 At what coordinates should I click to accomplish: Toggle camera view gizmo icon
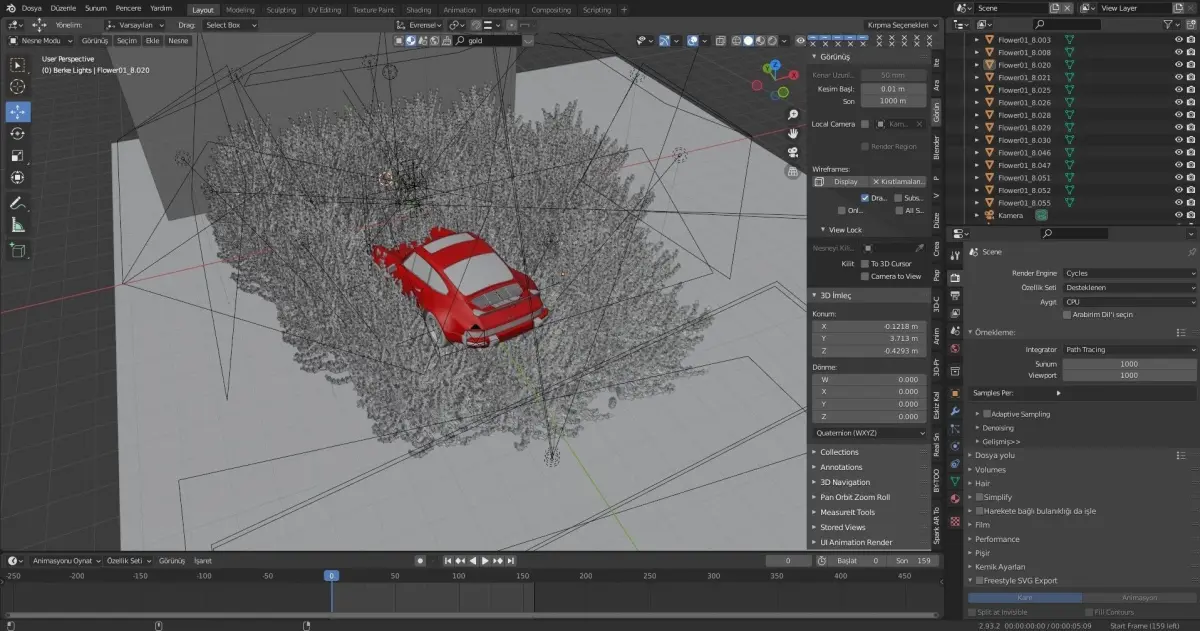[793, 152]
